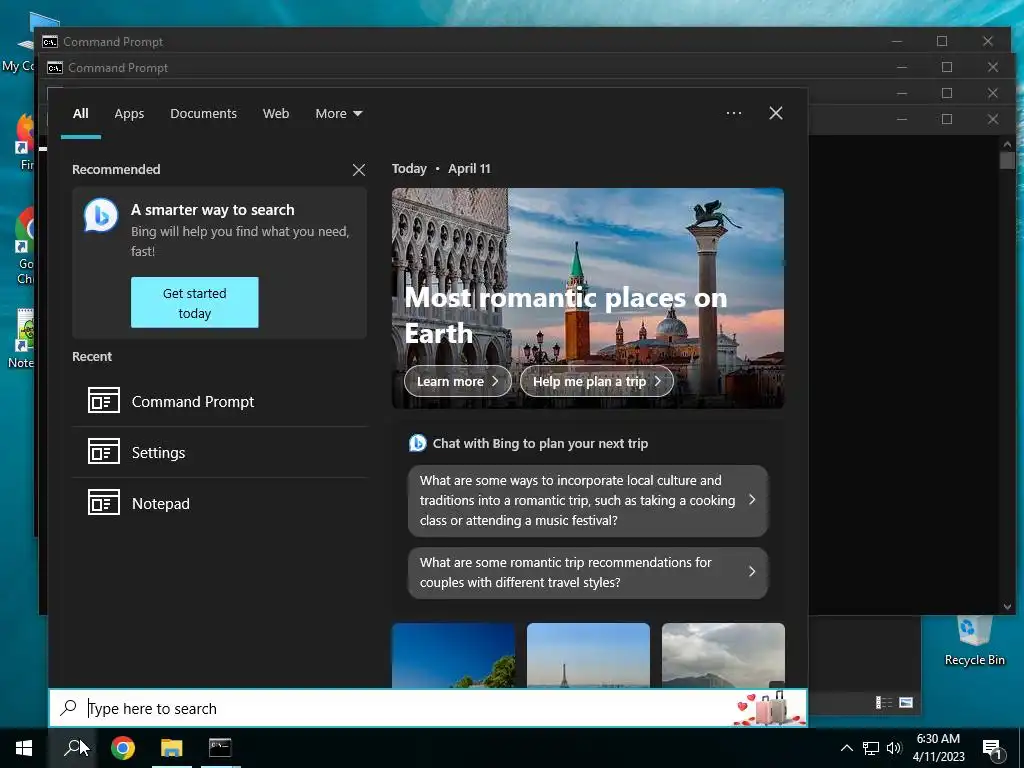
Task: Select the different travel styles suggestion
Action: pos(588,572)
